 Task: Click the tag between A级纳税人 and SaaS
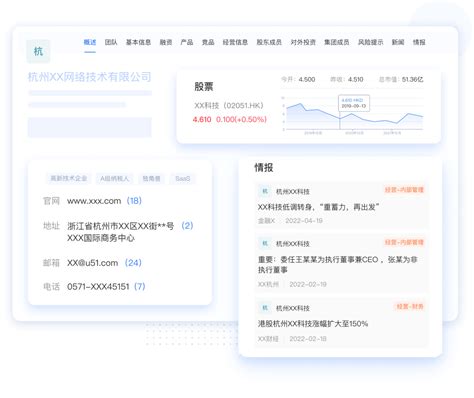click(152, 179)
